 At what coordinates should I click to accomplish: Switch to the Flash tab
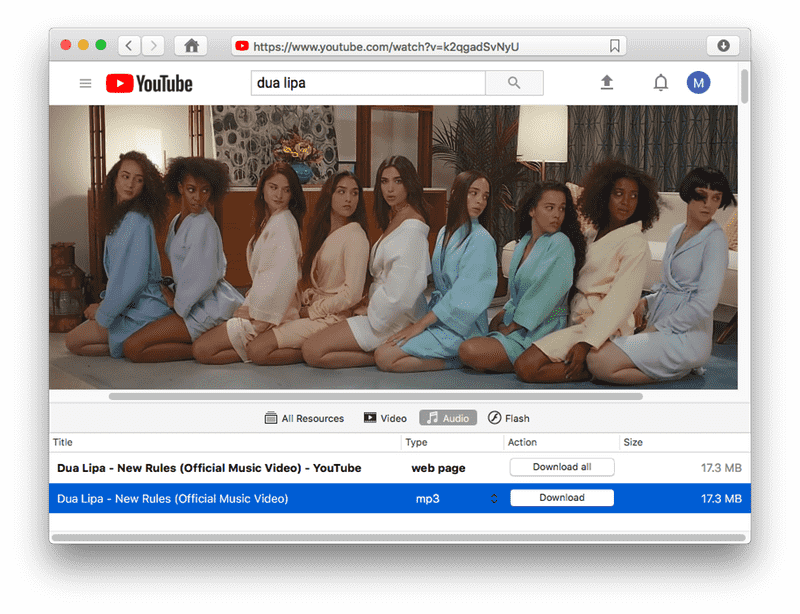coord(509,418)
